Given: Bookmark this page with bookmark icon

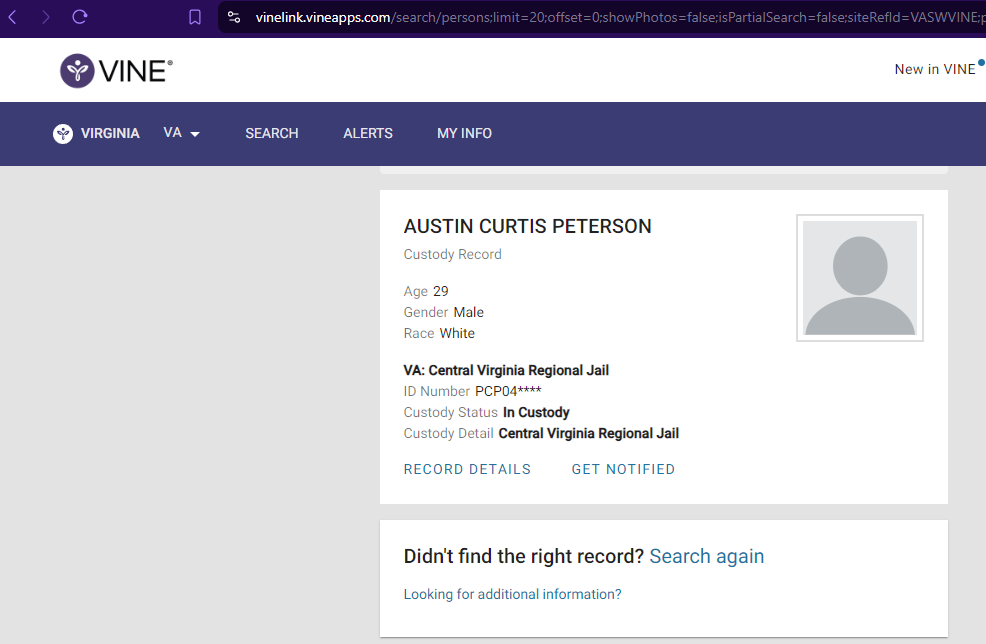Looking at the screenshot, I should (195, 17).
